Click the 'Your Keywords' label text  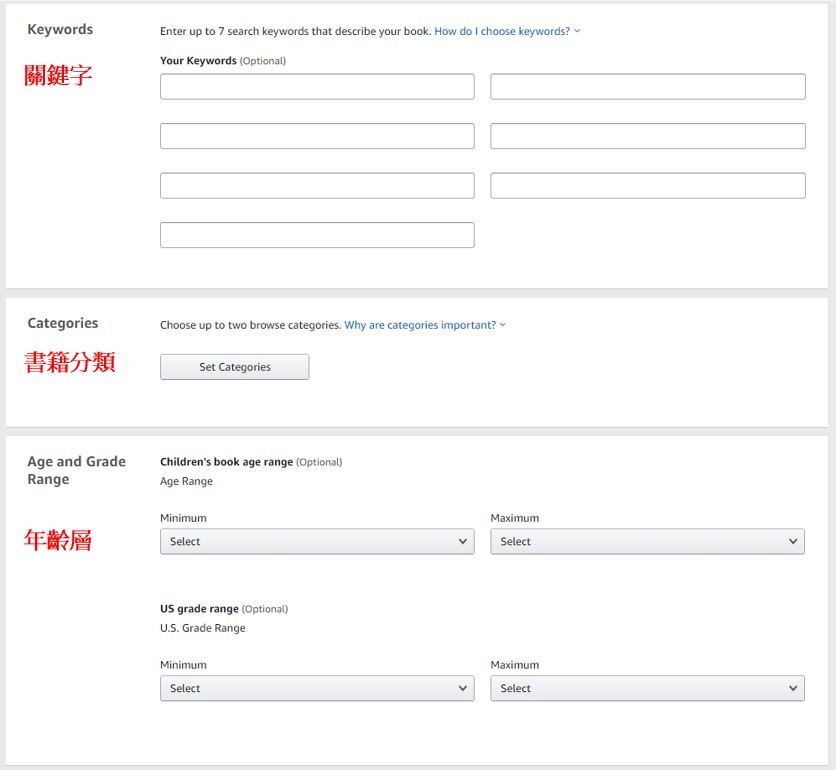tap(198, 61)
